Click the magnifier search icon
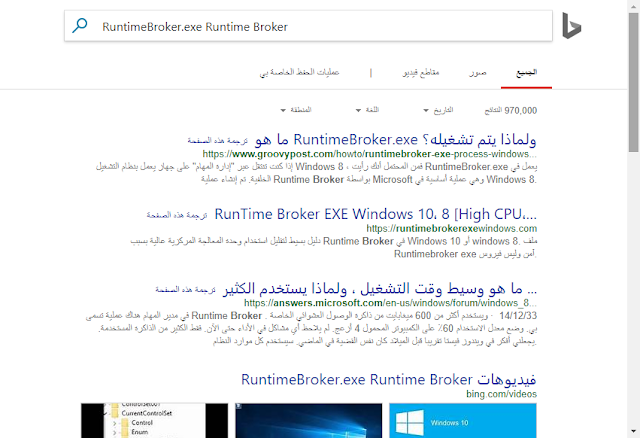 80,25
